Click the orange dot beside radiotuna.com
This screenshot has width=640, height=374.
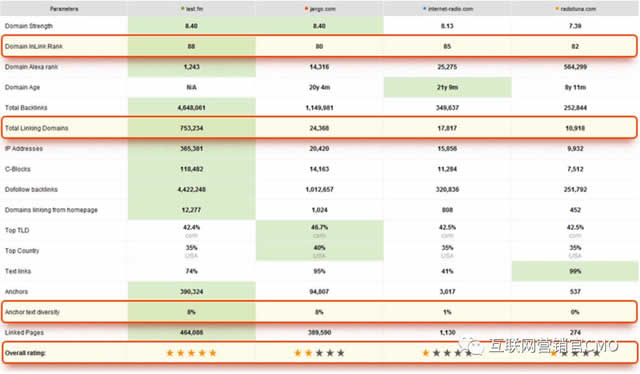(557, 8)
